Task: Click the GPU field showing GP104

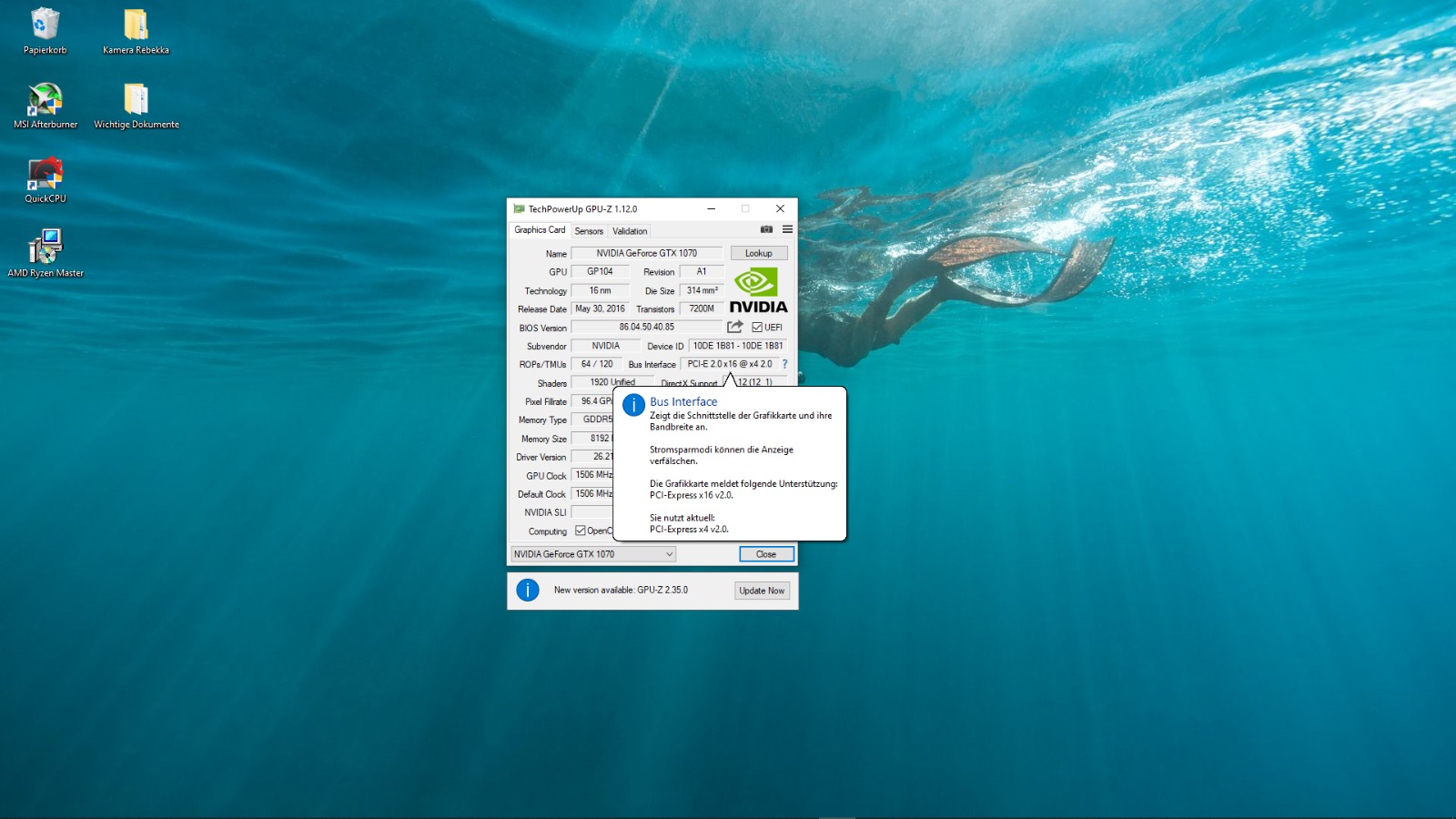Action: [600, 271]
